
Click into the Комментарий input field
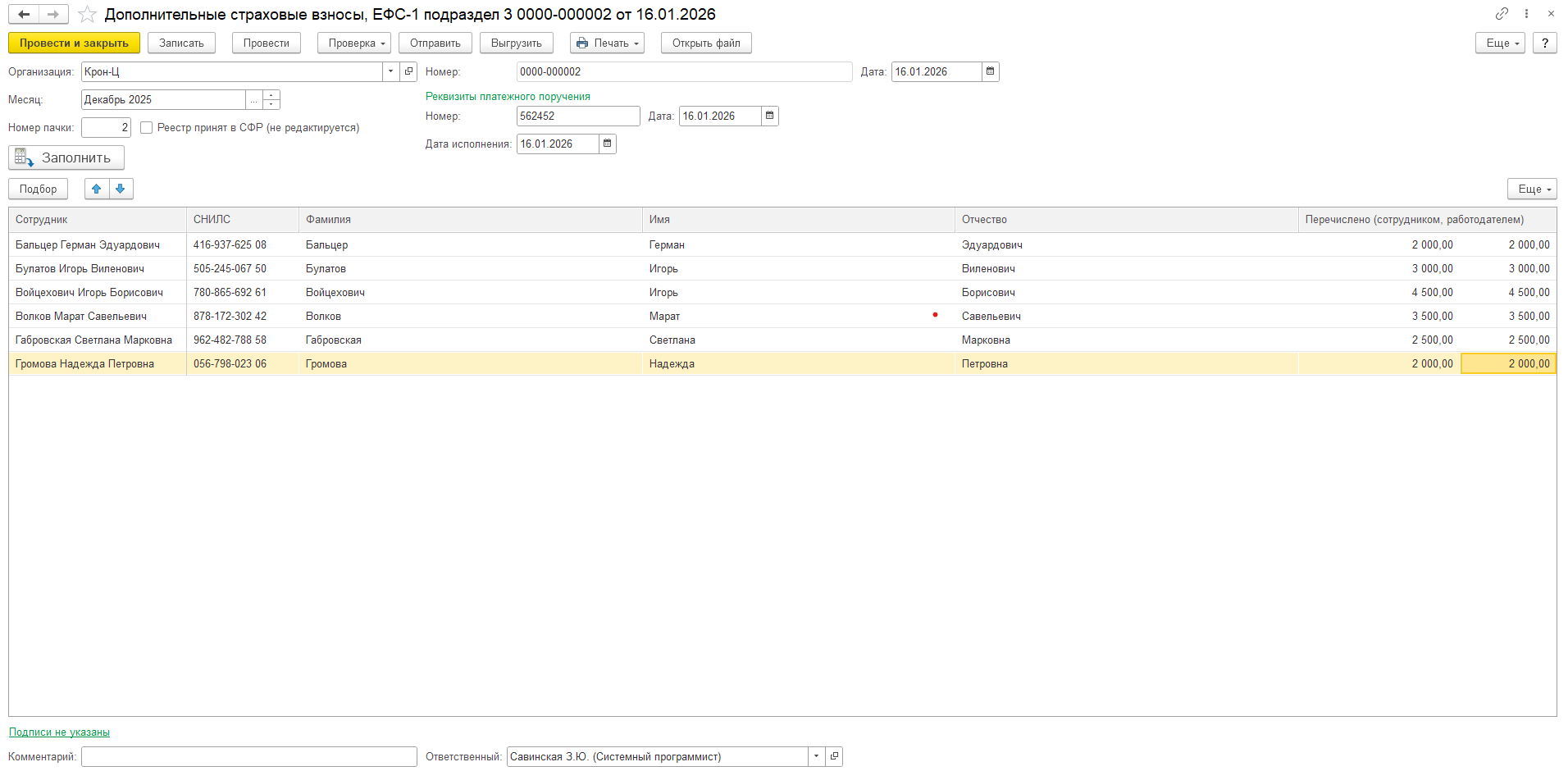pos(248,756)
